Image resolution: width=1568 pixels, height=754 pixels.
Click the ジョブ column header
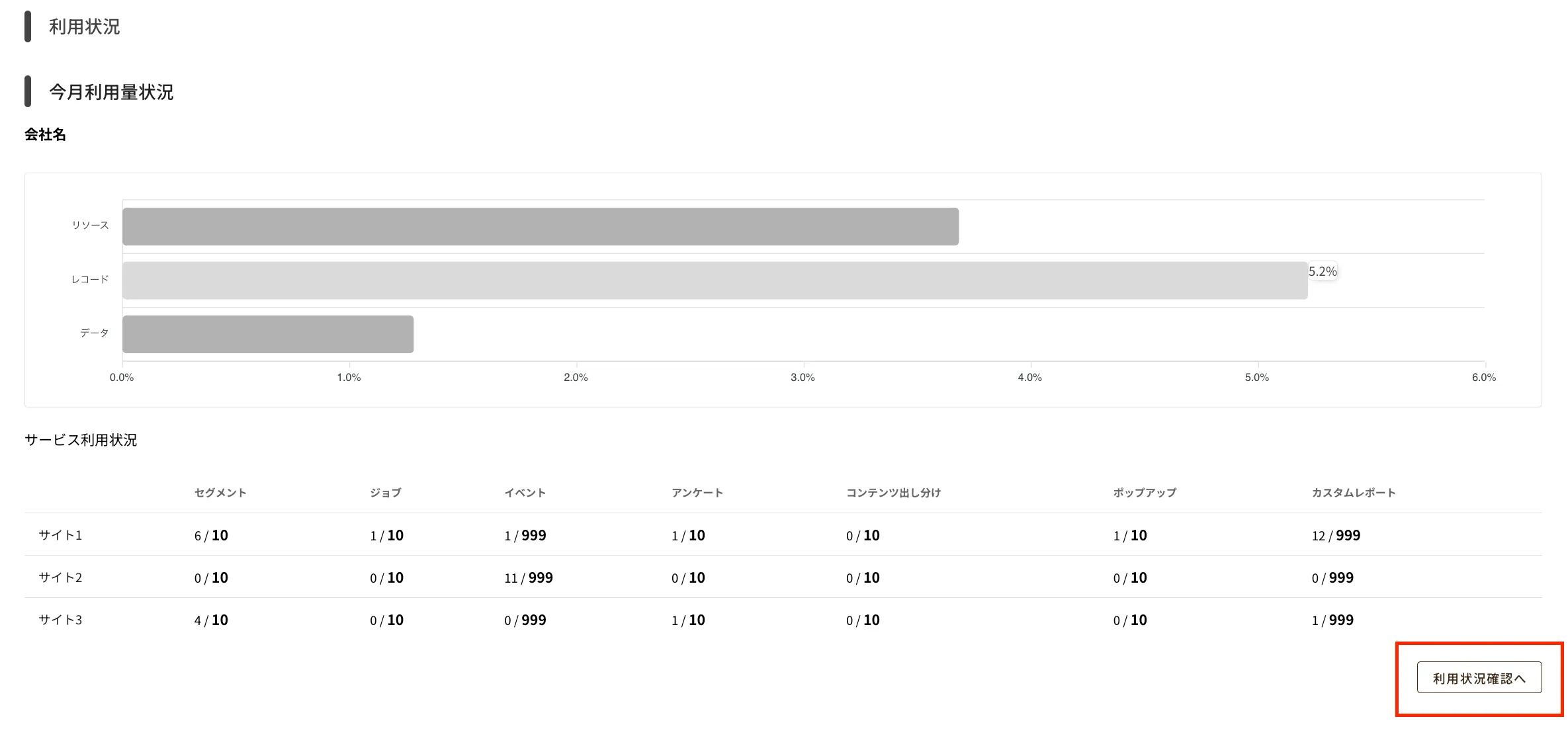385,493
